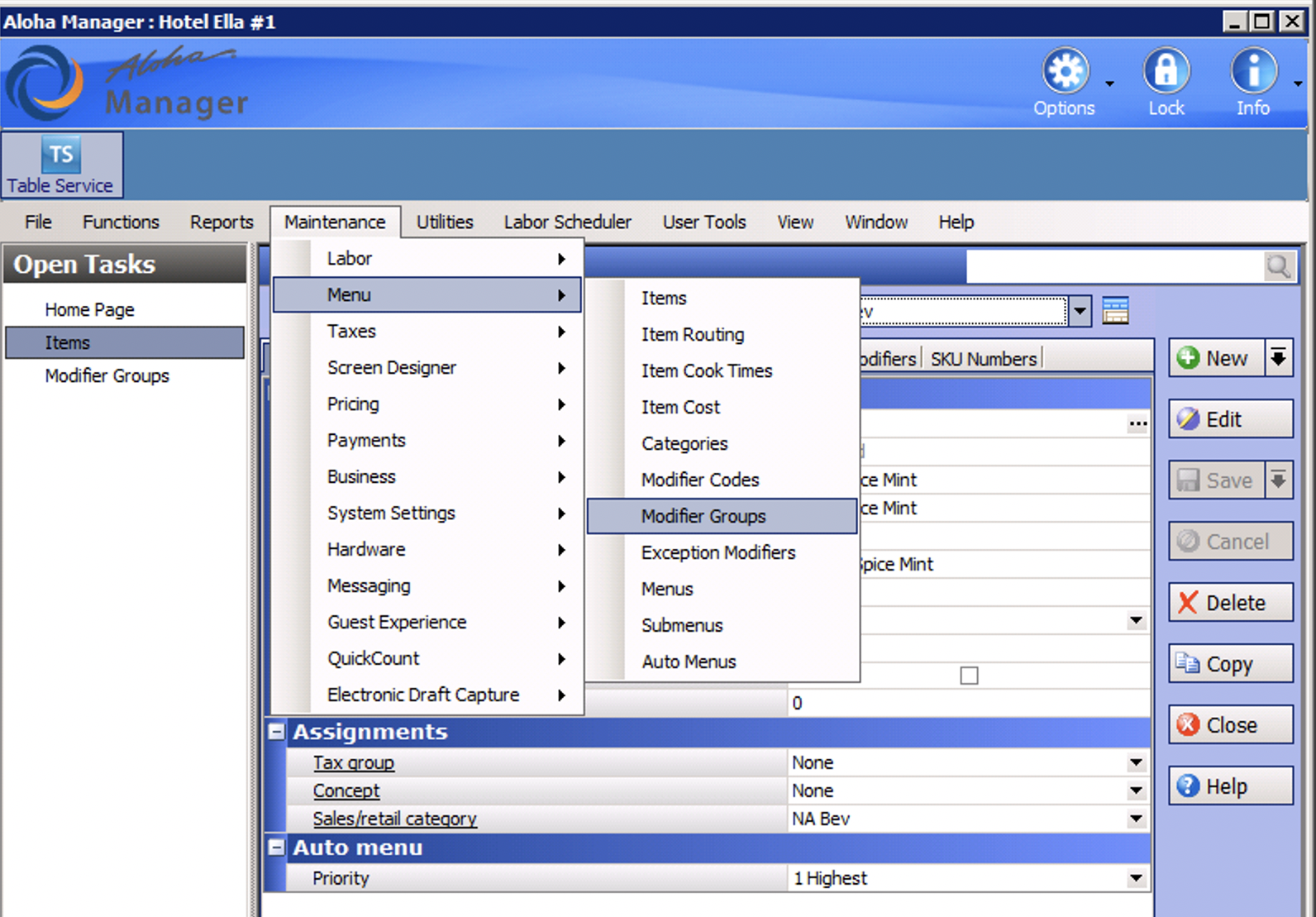
Task: Click the Cancel button
Action: pyautogui.click(x=1231, y=542)
